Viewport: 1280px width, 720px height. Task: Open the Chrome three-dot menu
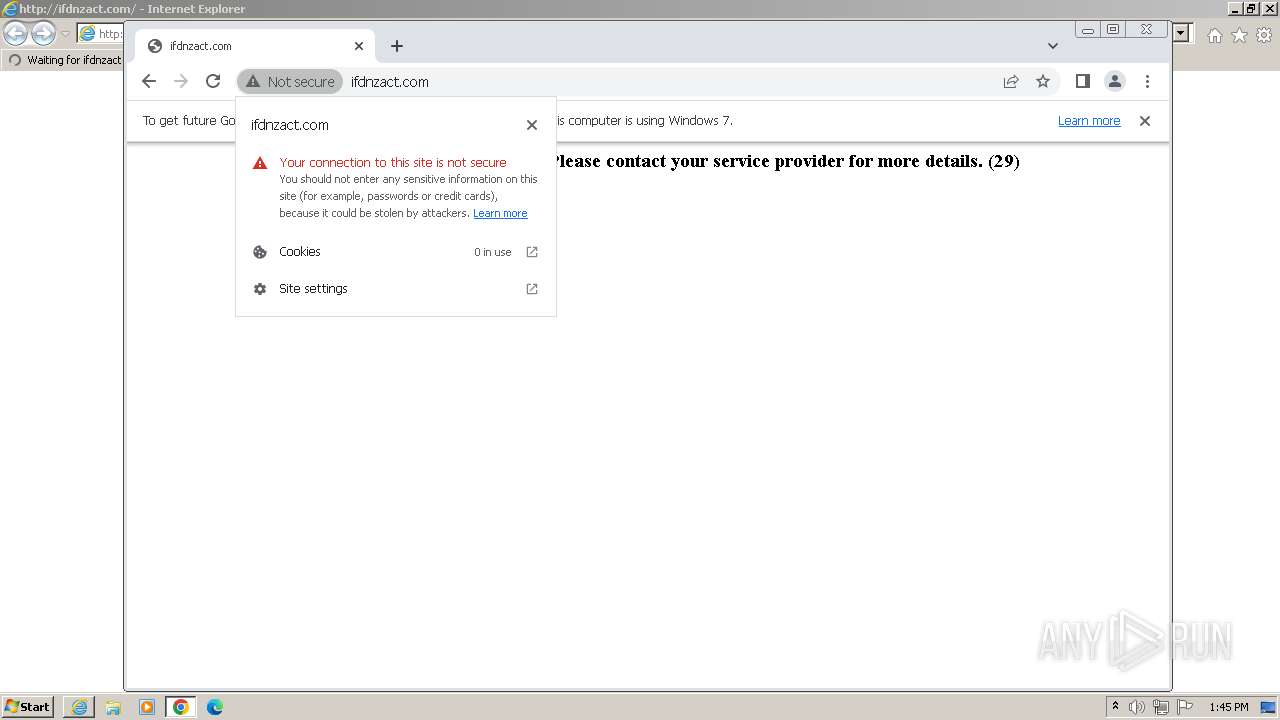[x=1147, y=81]
